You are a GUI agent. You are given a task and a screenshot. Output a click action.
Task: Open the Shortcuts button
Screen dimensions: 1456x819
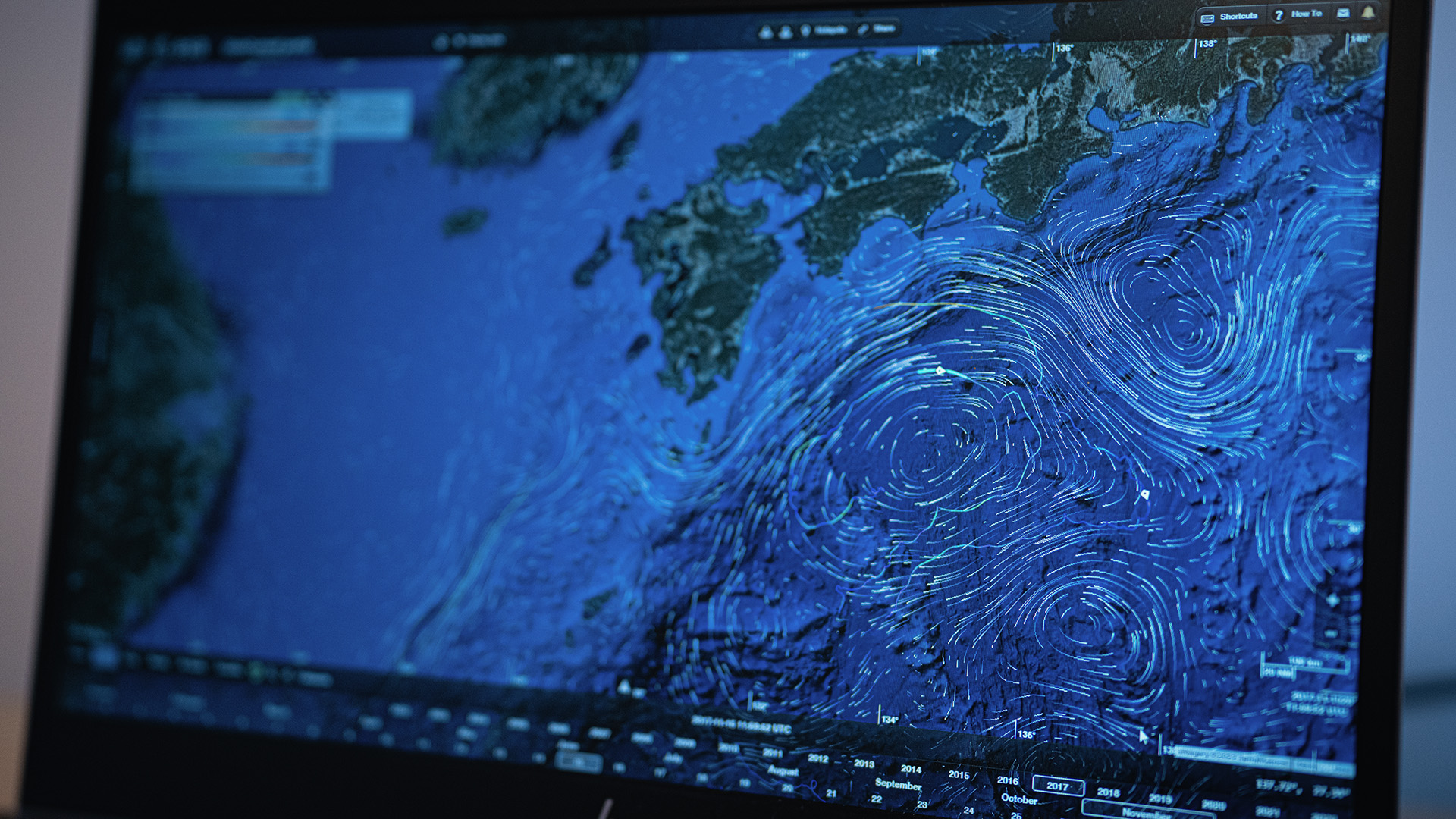tap(1238, 16)
